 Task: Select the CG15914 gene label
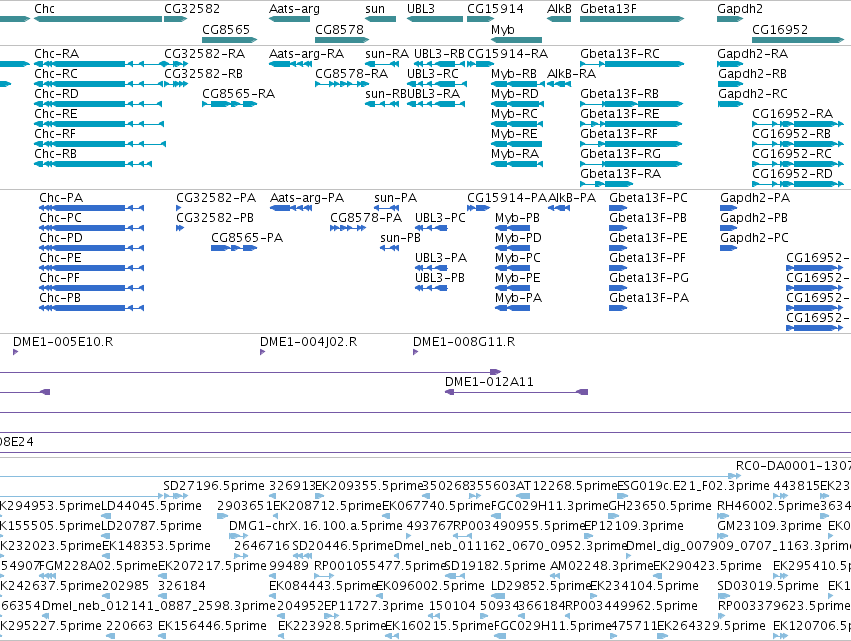point(496,9)
